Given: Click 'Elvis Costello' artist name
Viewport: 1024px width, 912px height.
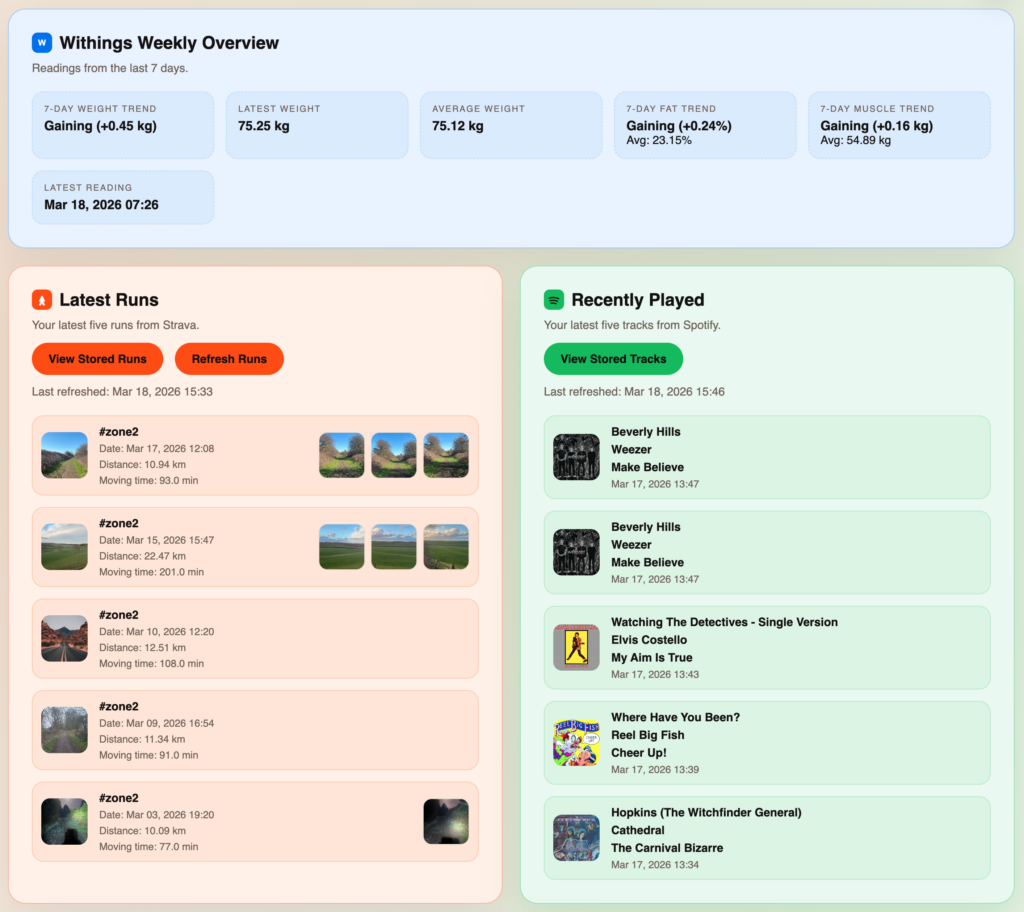Looking at the screenshot, I should tap(649, 640).
